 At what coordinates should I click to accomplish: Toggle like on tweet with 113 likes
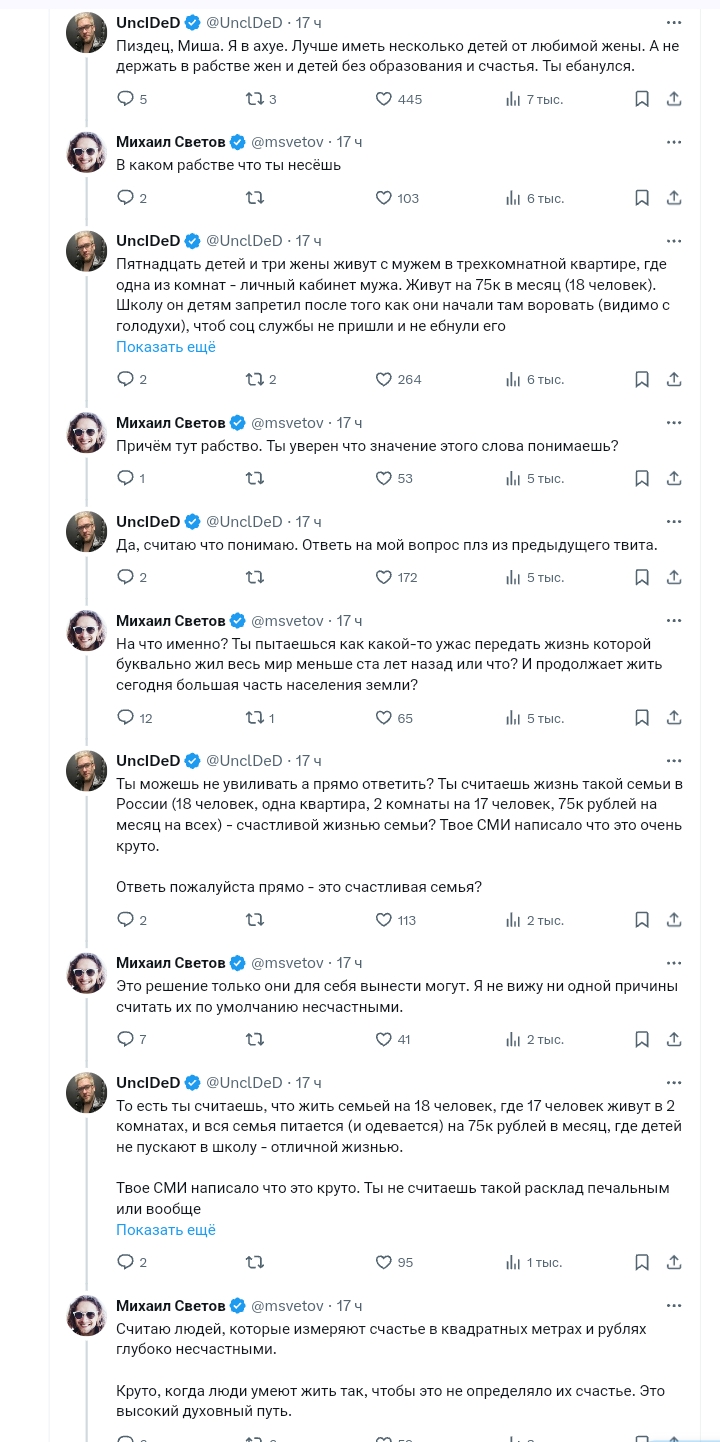pos(384,920)
